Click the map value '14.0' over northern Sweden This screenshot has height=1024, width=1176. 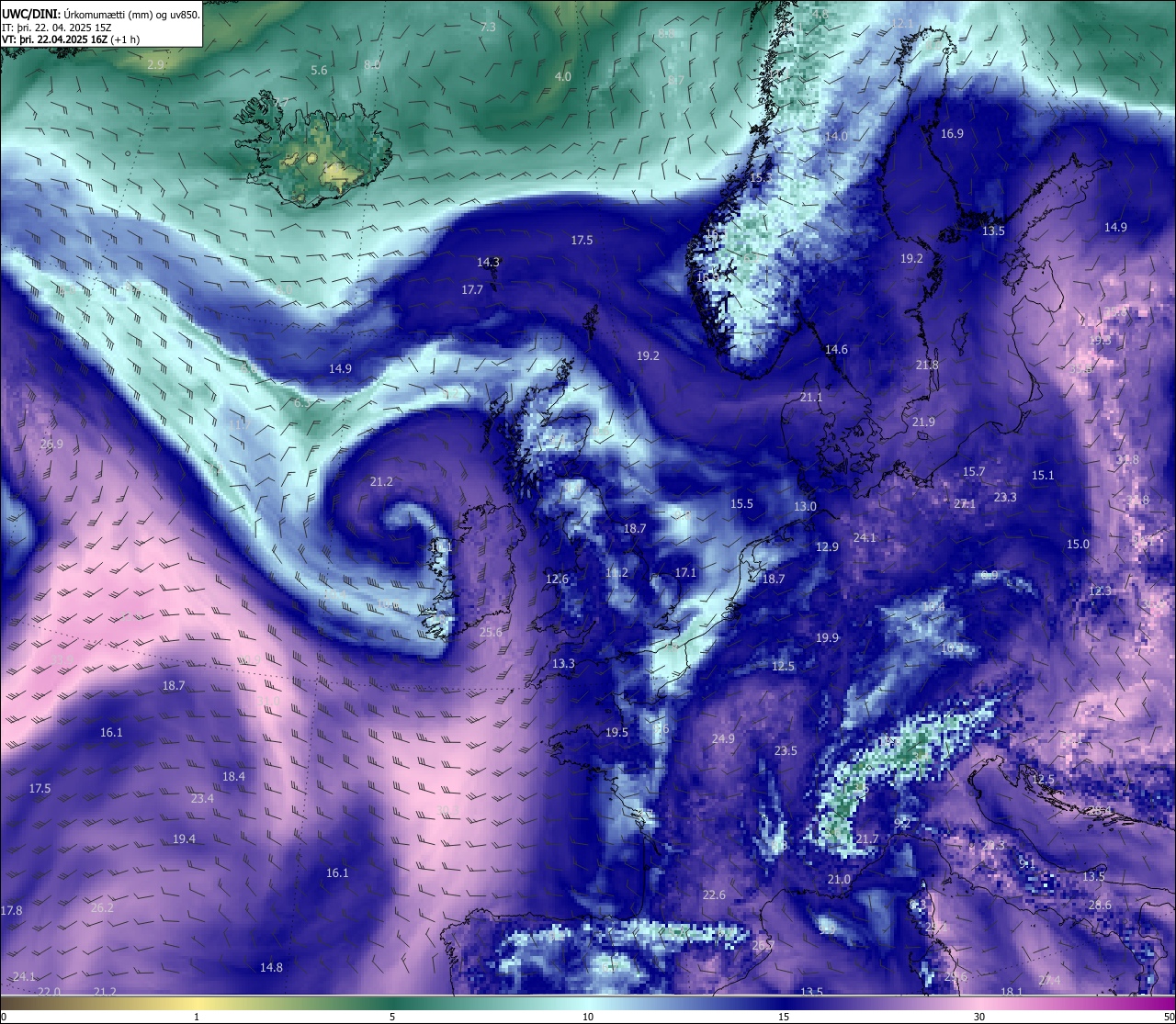click(x=836, y=136)
